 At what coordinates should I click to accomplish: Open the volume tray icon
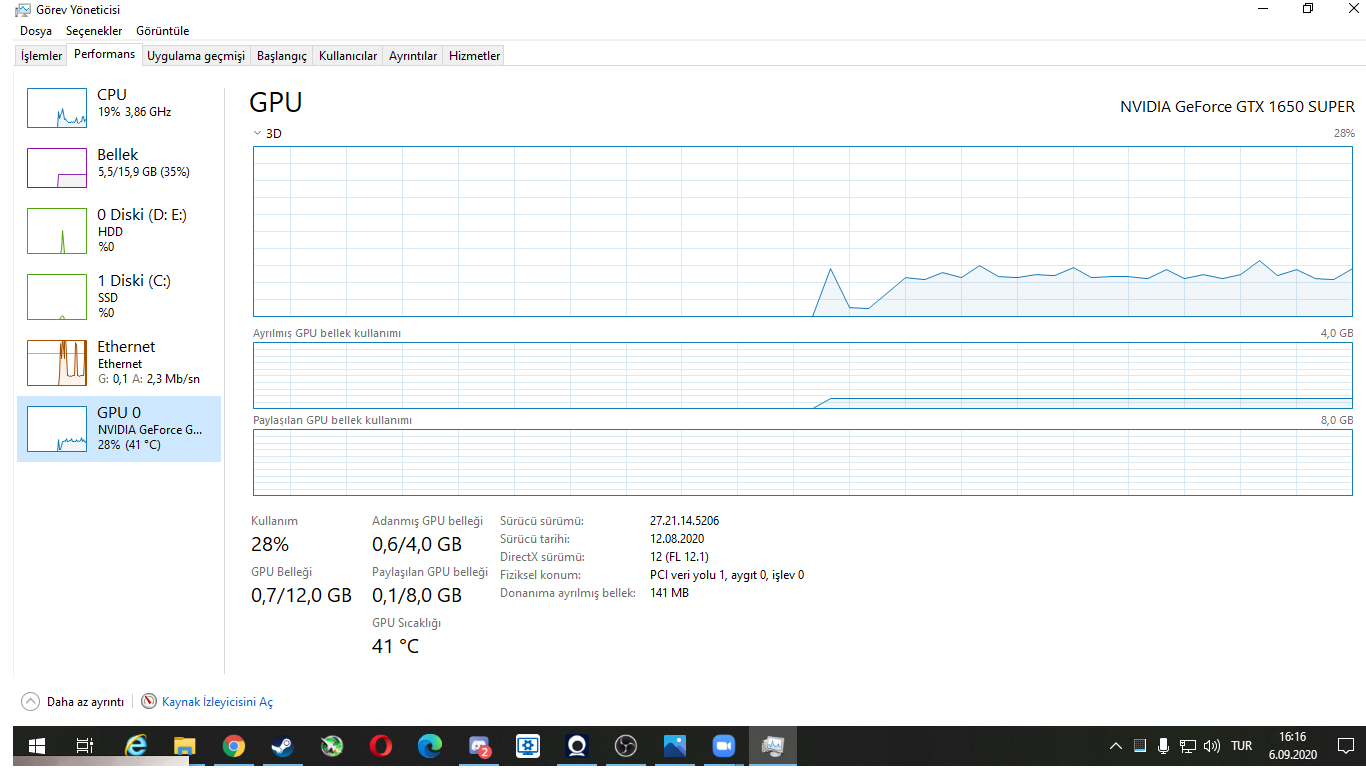coord(1212,746)
